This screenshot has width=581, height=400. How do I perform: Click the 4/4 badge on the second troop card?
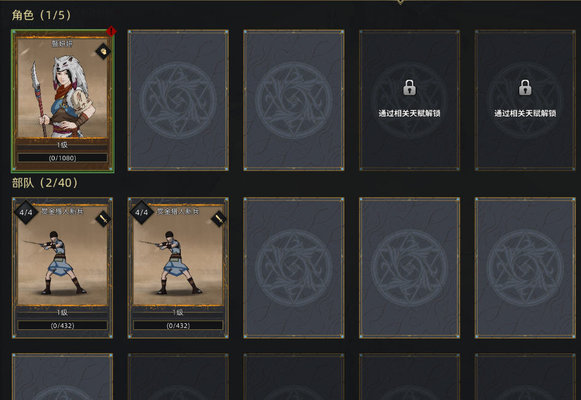point(142,212)
